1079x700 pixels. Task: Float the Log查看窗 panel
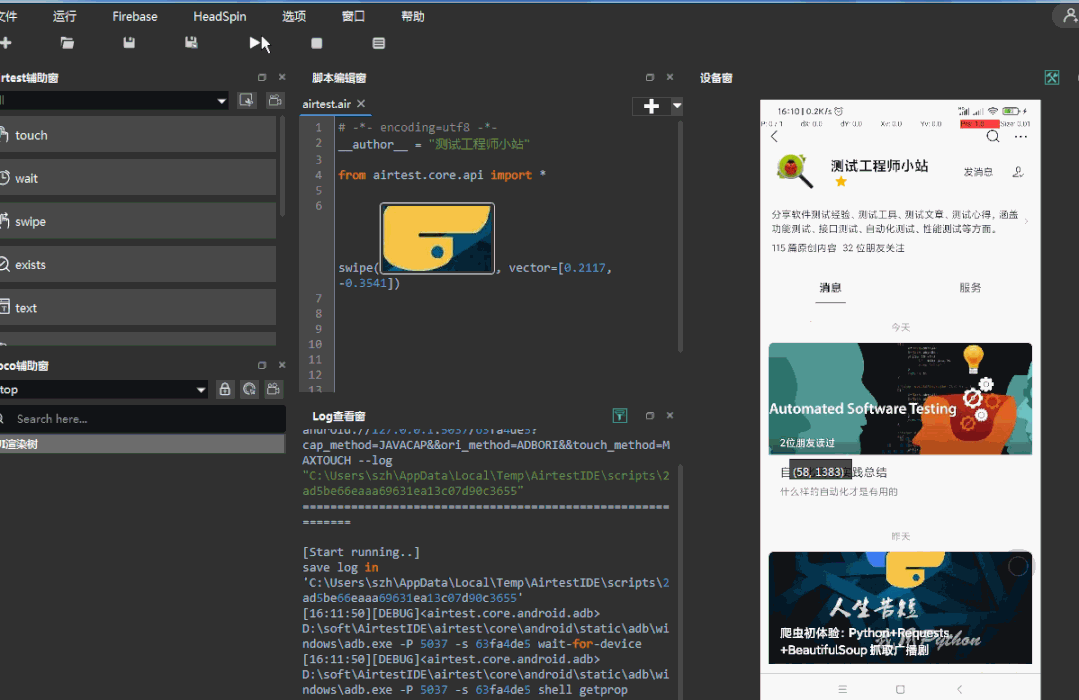[x=650, y=415]
